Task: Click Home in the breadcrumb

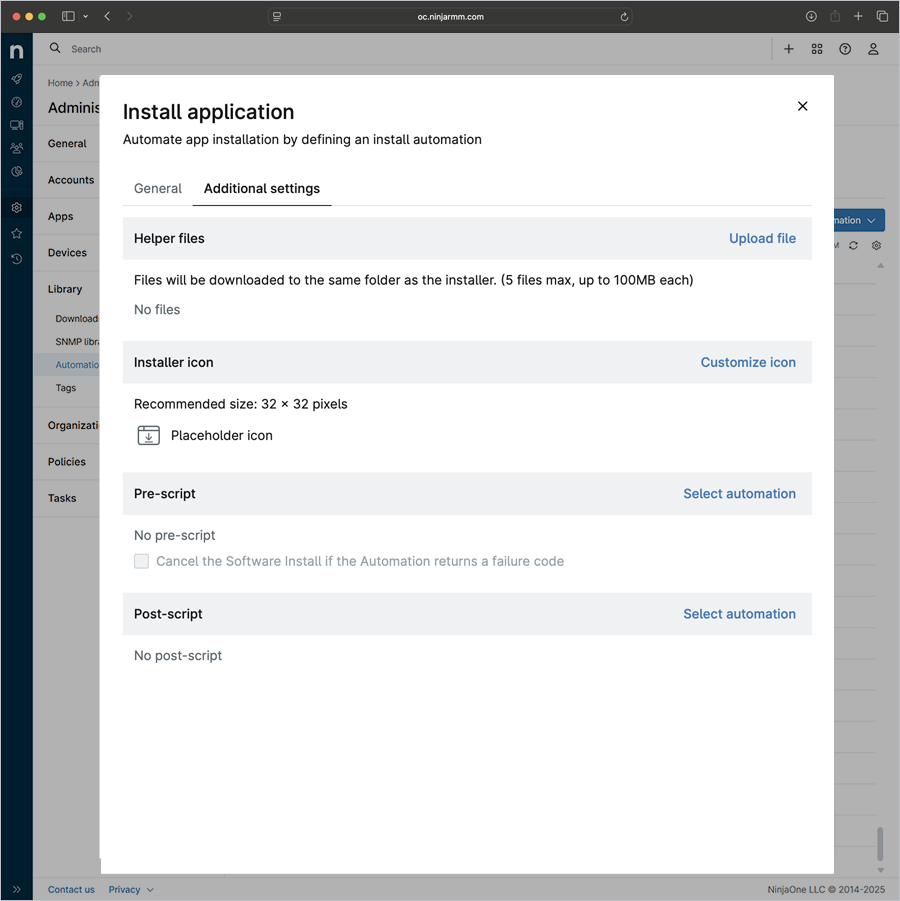Action: [60, 83]
